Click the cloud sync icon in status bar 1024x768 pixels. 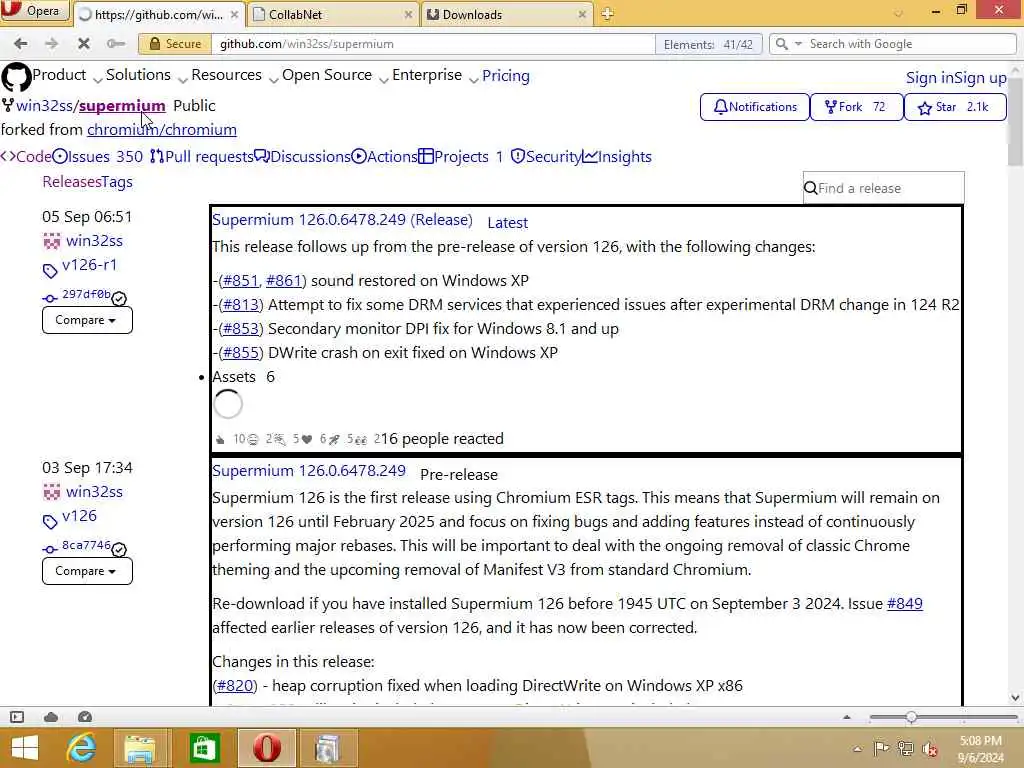(x=51, y=717)
